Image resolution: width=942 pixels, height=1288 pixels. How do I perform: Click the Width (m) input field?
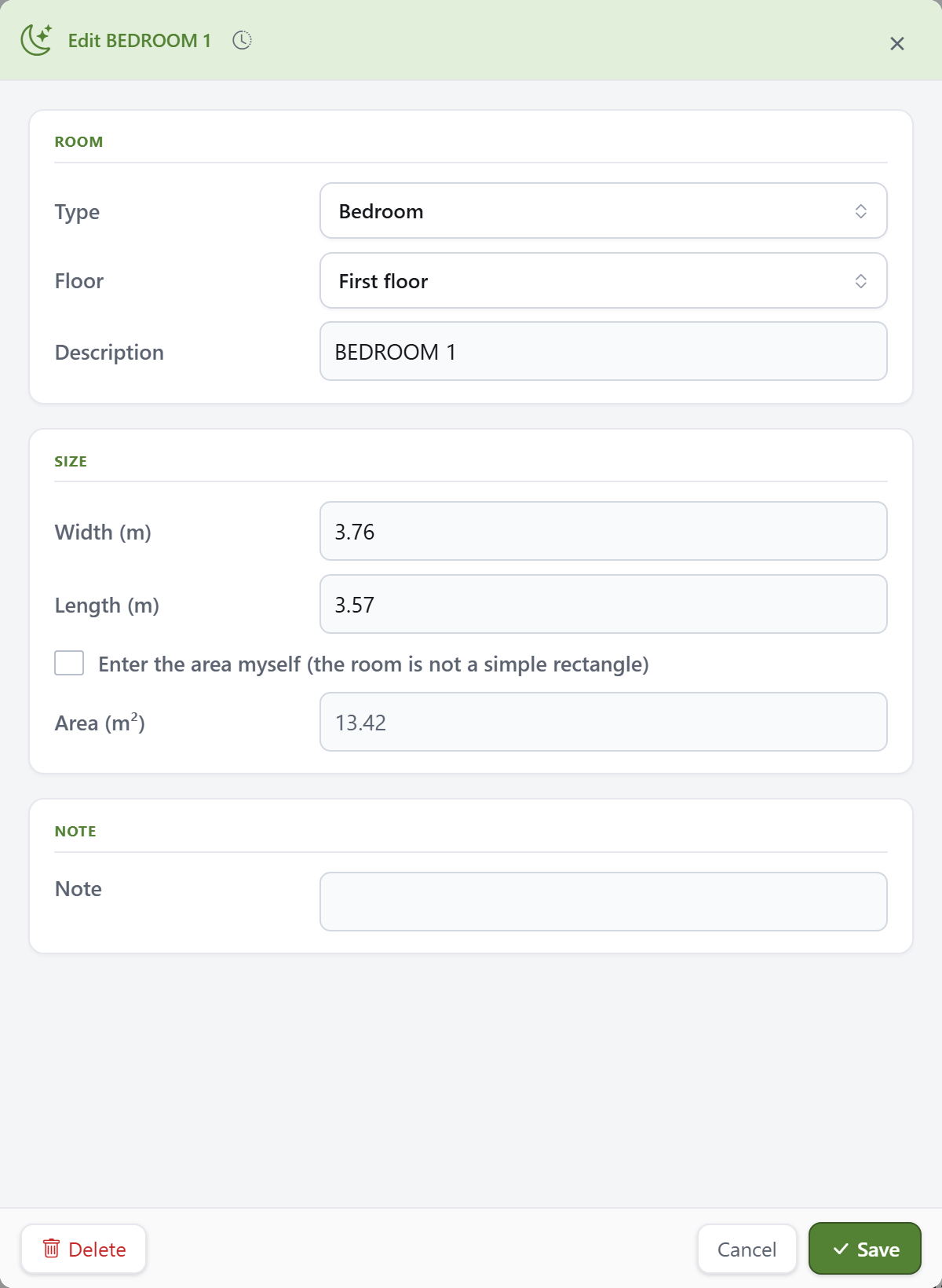[x=604, y=532]
